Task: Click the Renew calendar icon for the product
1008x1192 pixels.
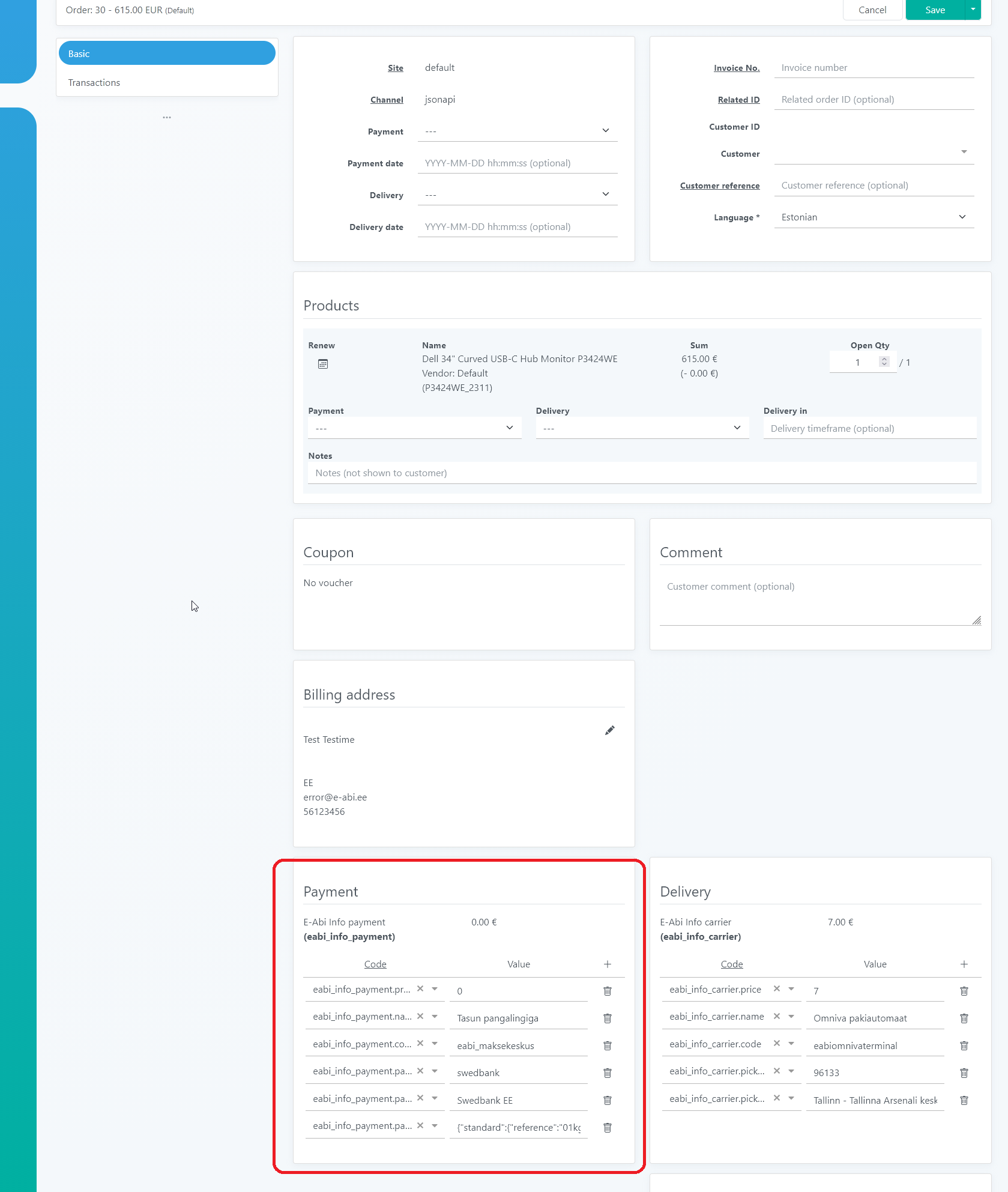Action: point(323,364)
